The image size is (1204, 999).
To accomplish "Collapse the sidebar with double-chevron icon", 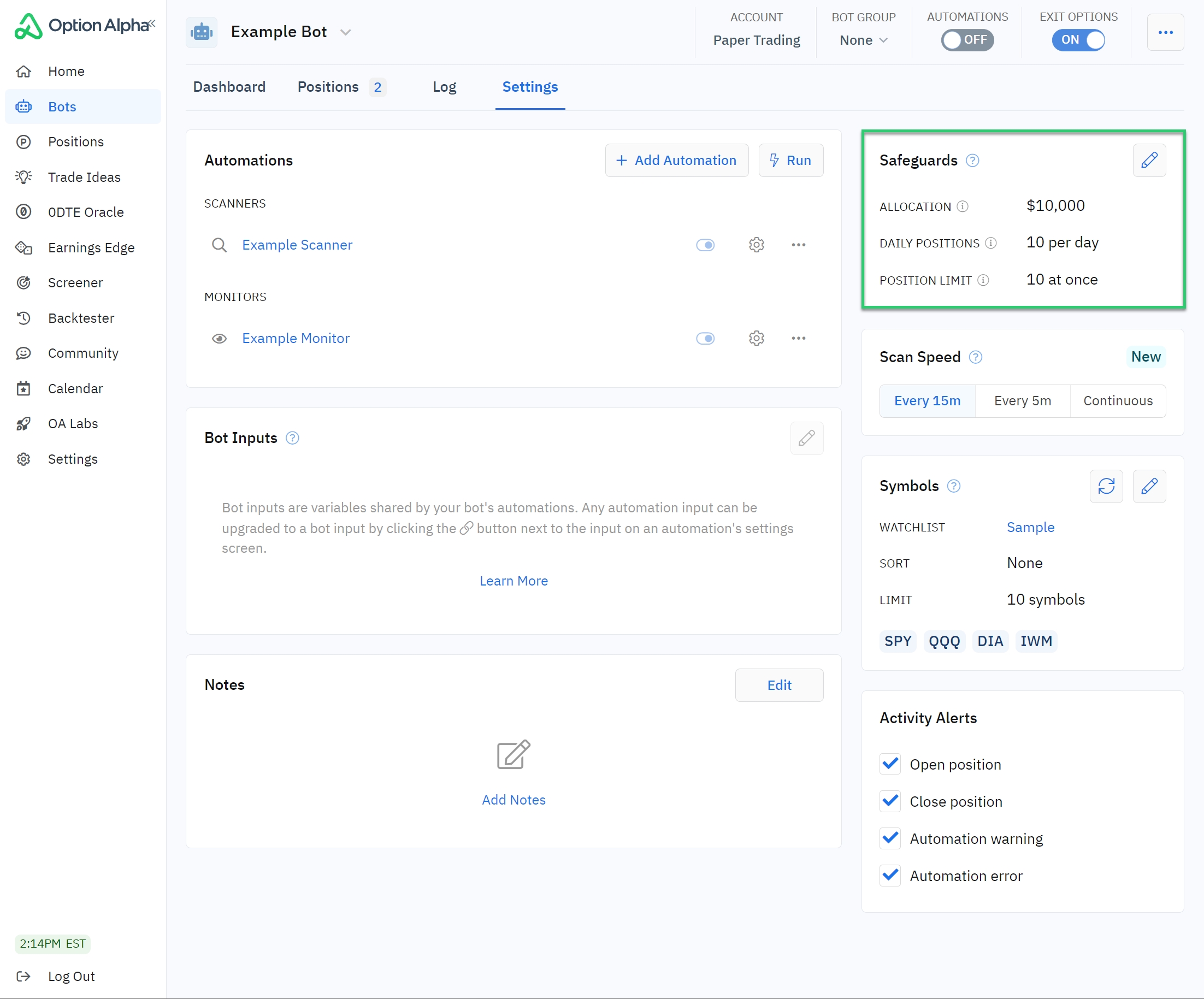I will tap(152, 23).
